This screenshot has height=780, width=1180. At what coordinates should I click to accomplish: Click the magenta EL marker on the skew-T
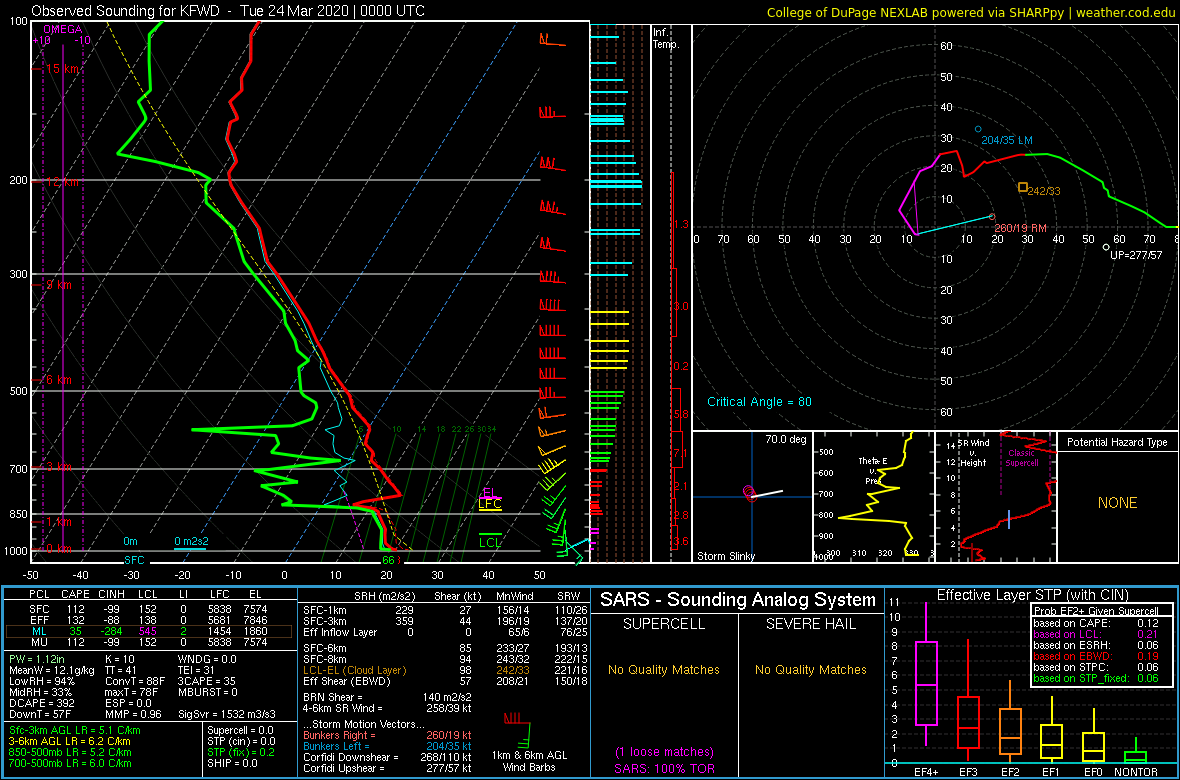pos(489,492)
